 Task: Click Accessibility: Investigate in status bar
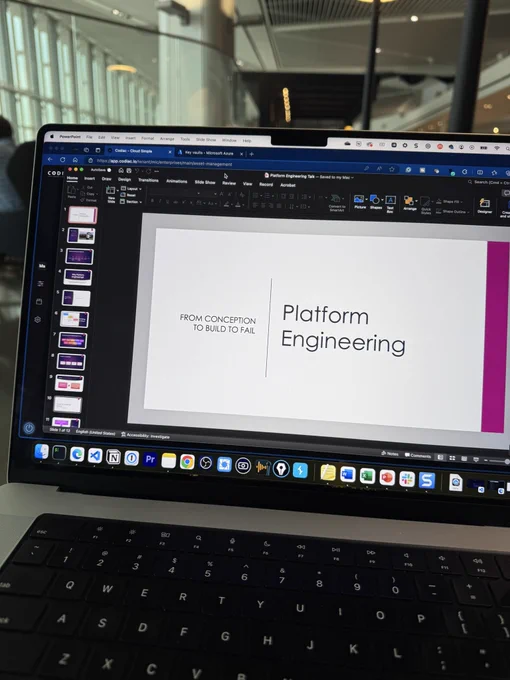pos(146,435)
